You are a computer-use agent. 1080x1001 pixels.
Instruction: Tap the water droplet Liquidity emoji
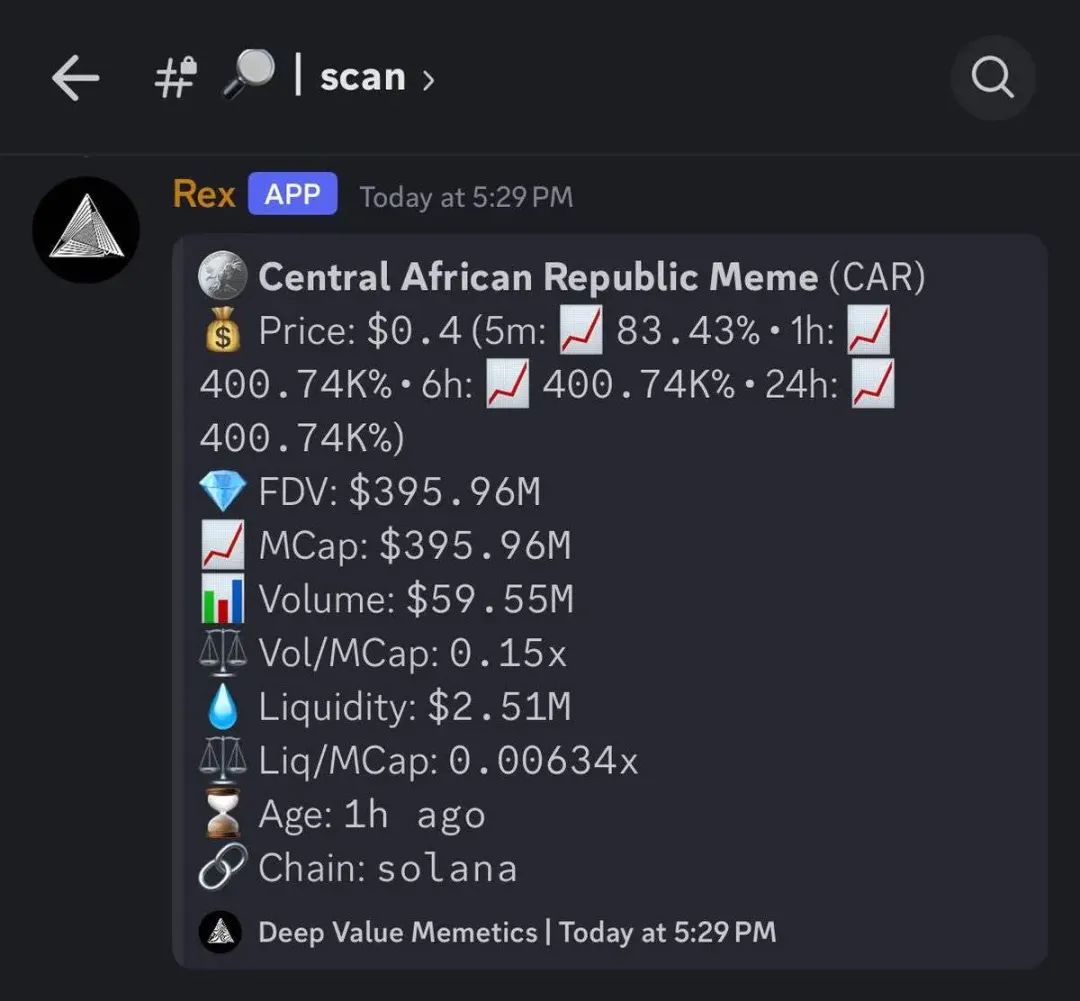[x=222, y=706]
